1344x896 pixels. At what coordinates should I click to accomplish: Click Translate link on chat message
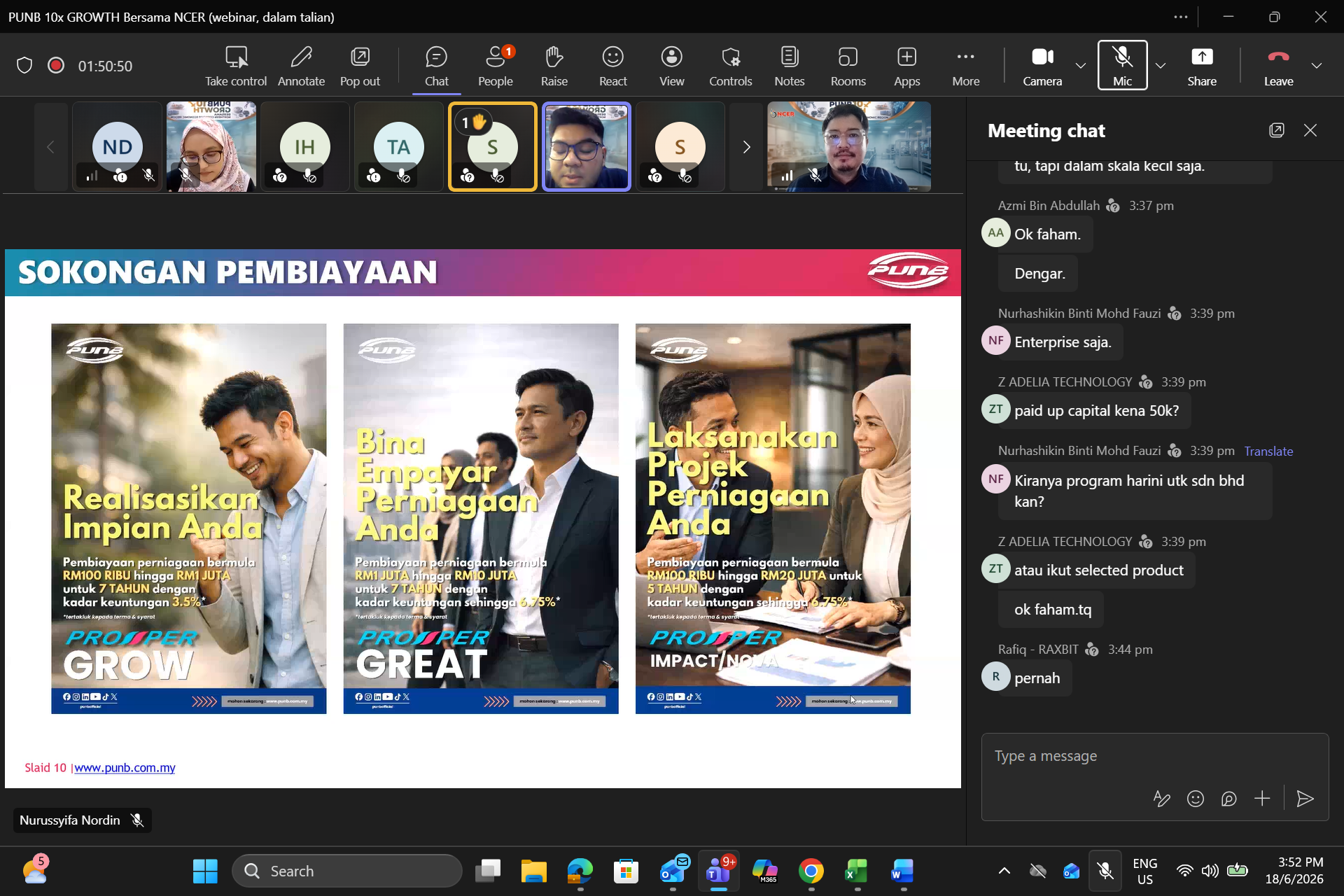click(x=1268, y=451)
